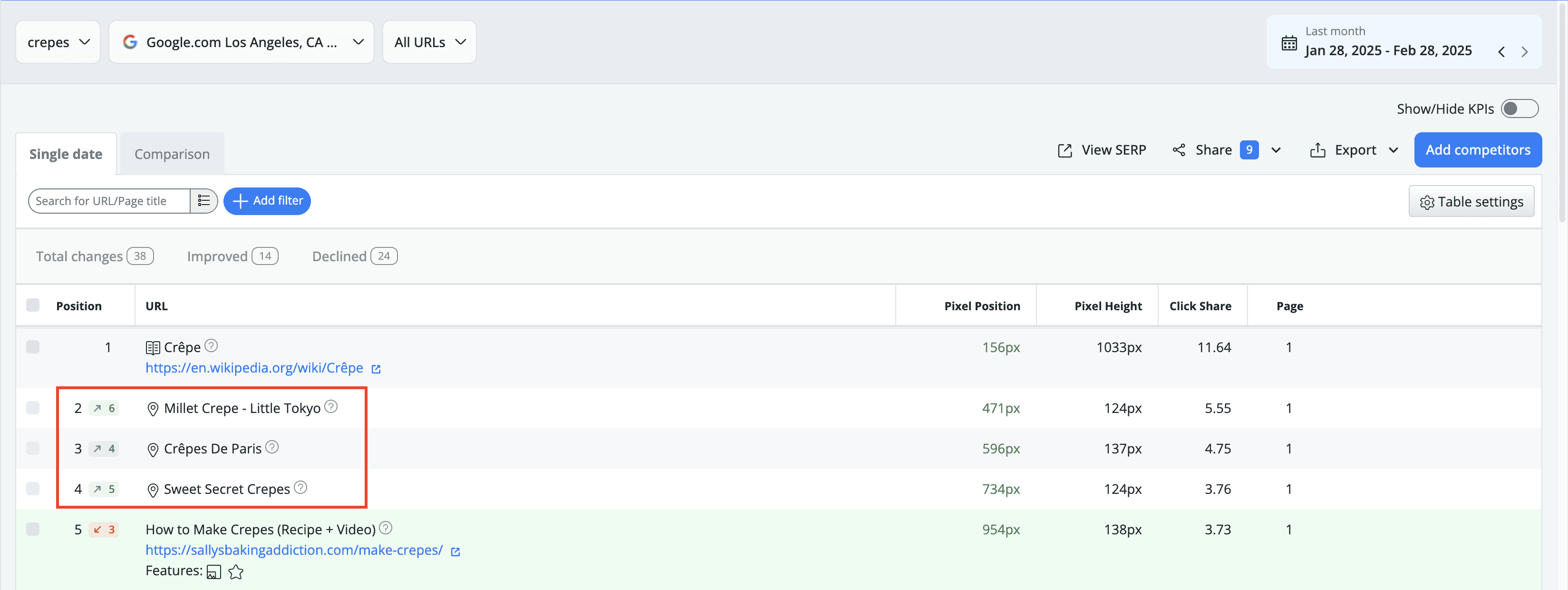The height and width of the screenshot is (590, 1568).
Task: Open Google.com Los Angeles location dropdown
Action: (x=241, y=42)
